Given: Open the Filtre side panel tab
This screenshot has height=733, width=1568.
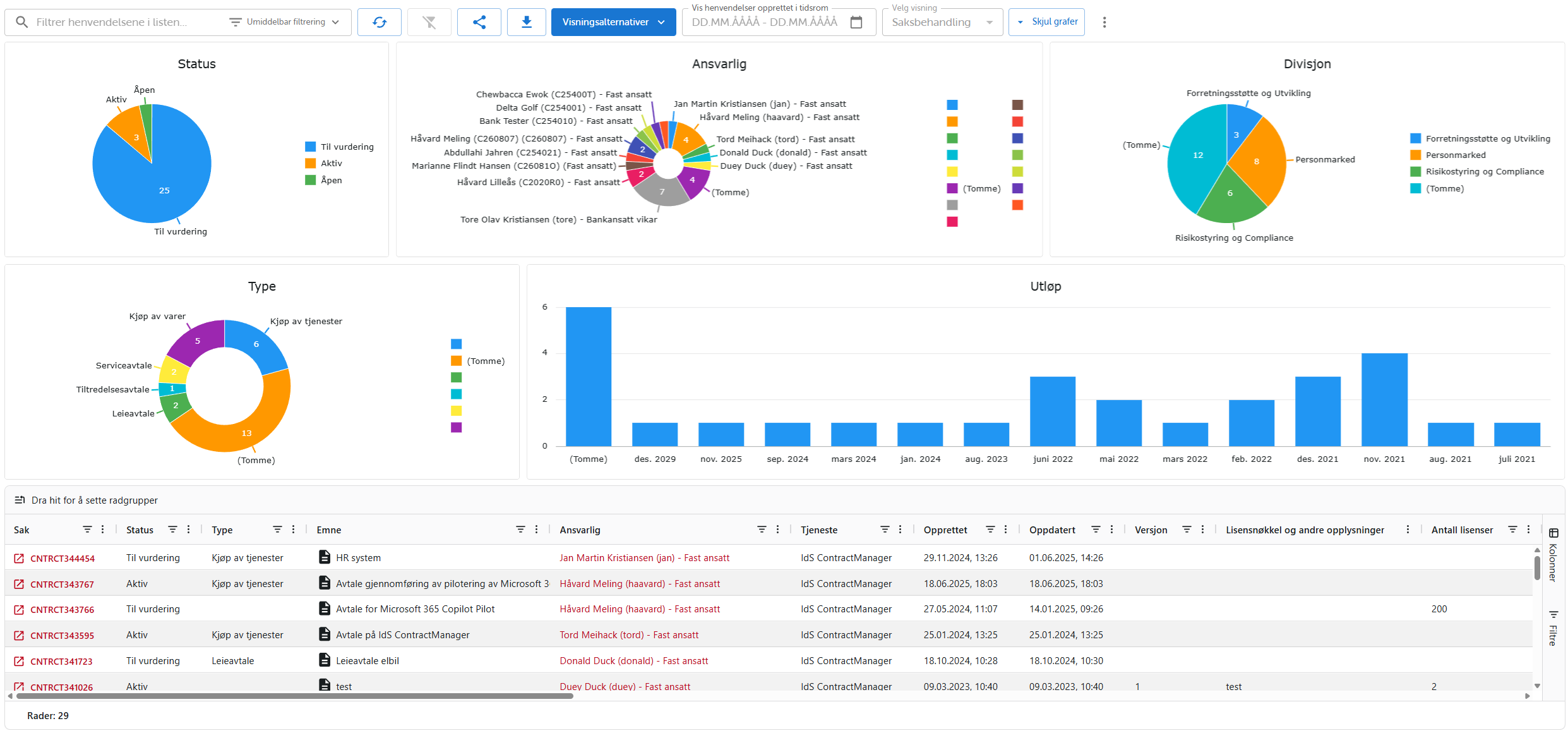Looking at the screenshot, I should pos(1553,628).
